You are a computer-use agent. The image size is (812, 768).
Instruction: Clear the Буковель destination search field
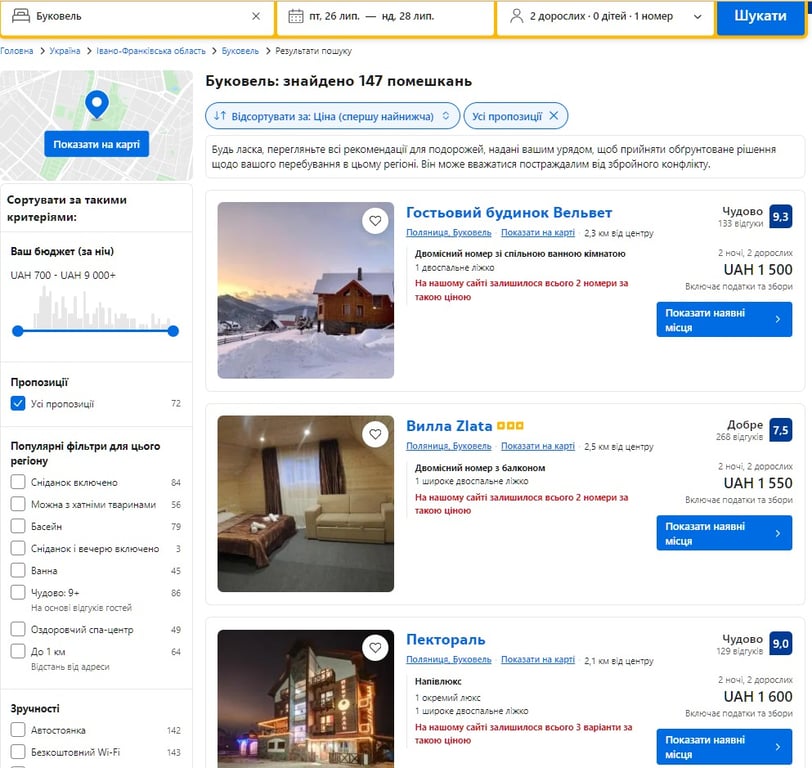[255, 16]
